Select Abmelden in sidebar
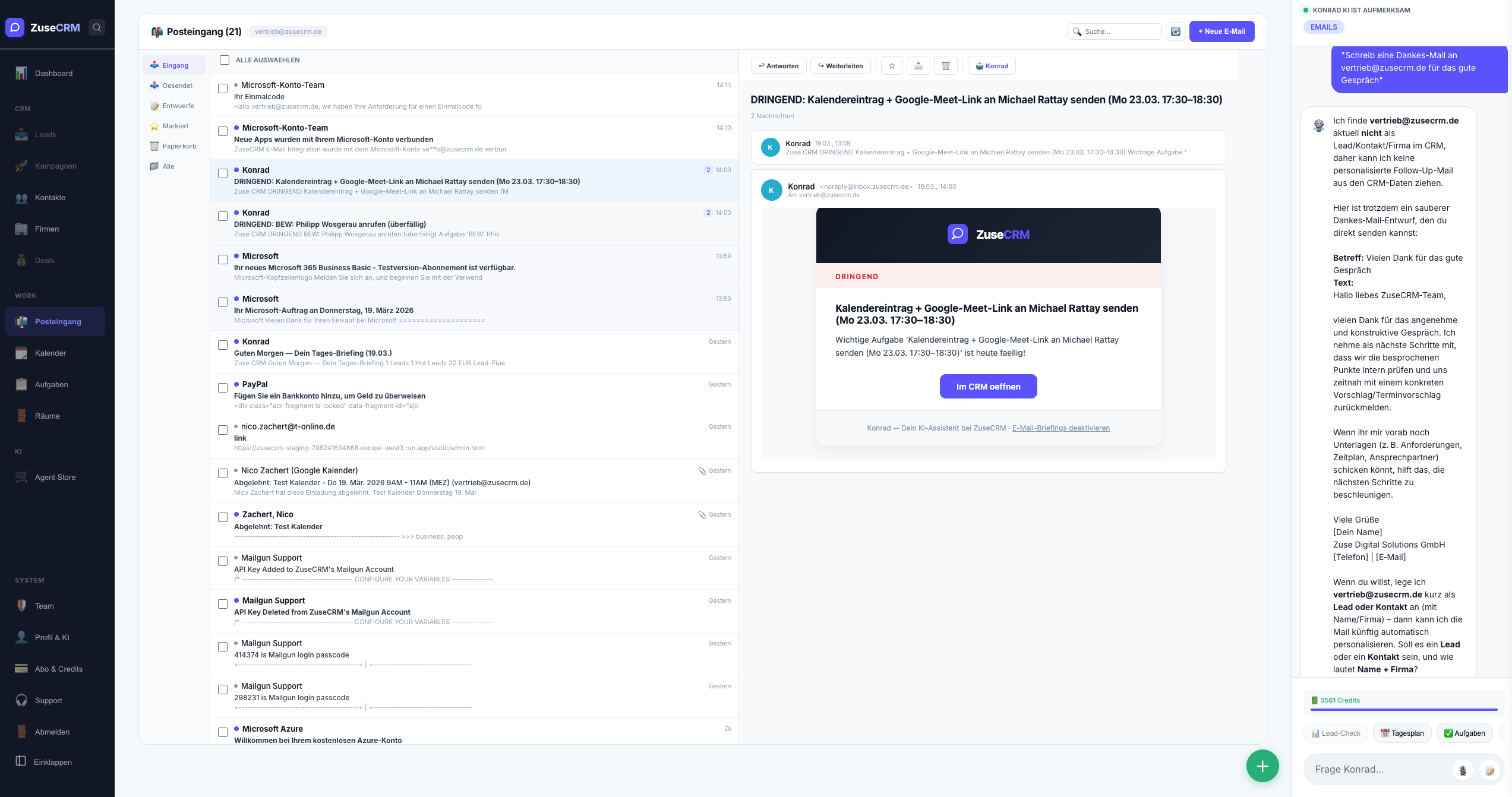This screenshot has width=1512, height=797. point(55,732)
